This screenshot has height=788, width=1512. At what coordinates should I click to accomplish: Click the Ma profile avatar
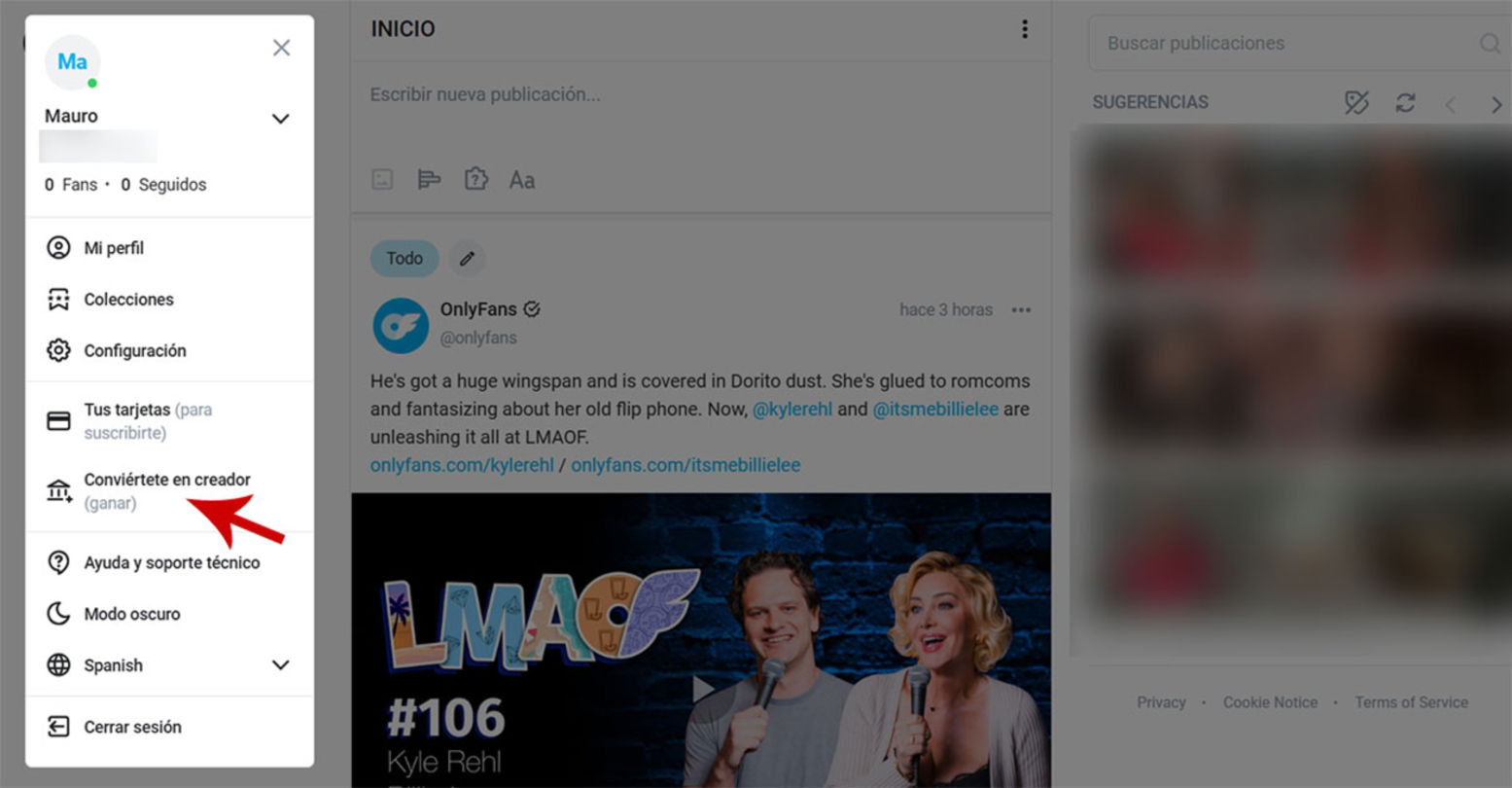(72, 62)
